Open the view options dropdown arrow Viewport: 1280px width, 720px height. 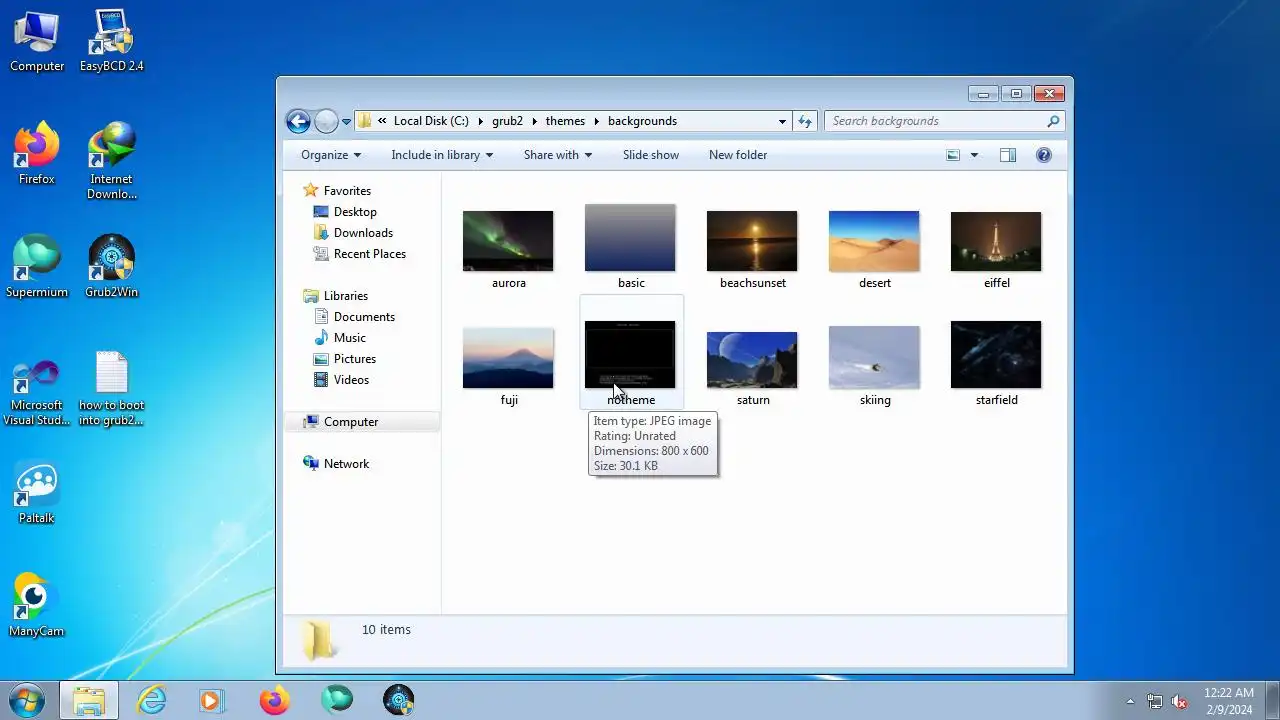[974, 155]
